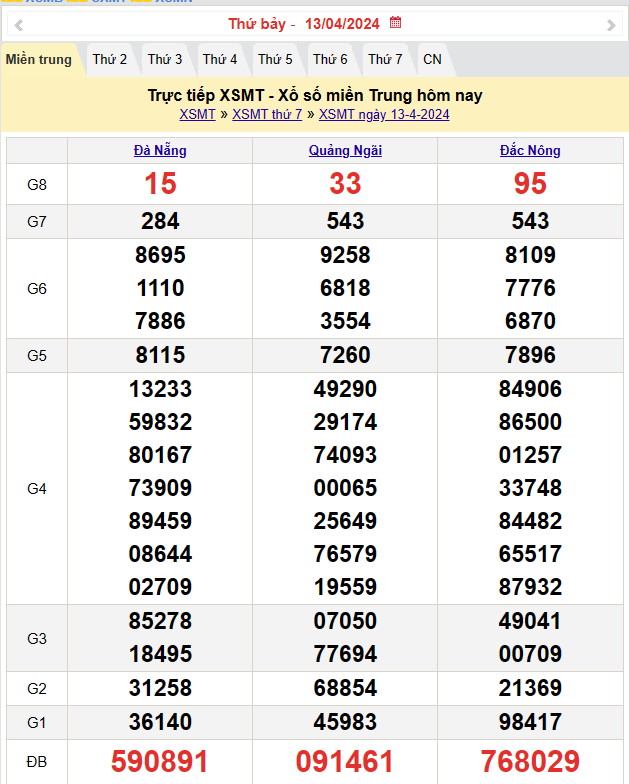Click G4 number 13233
This screenshot has width=629, height=784.
[x=160, y=389]
